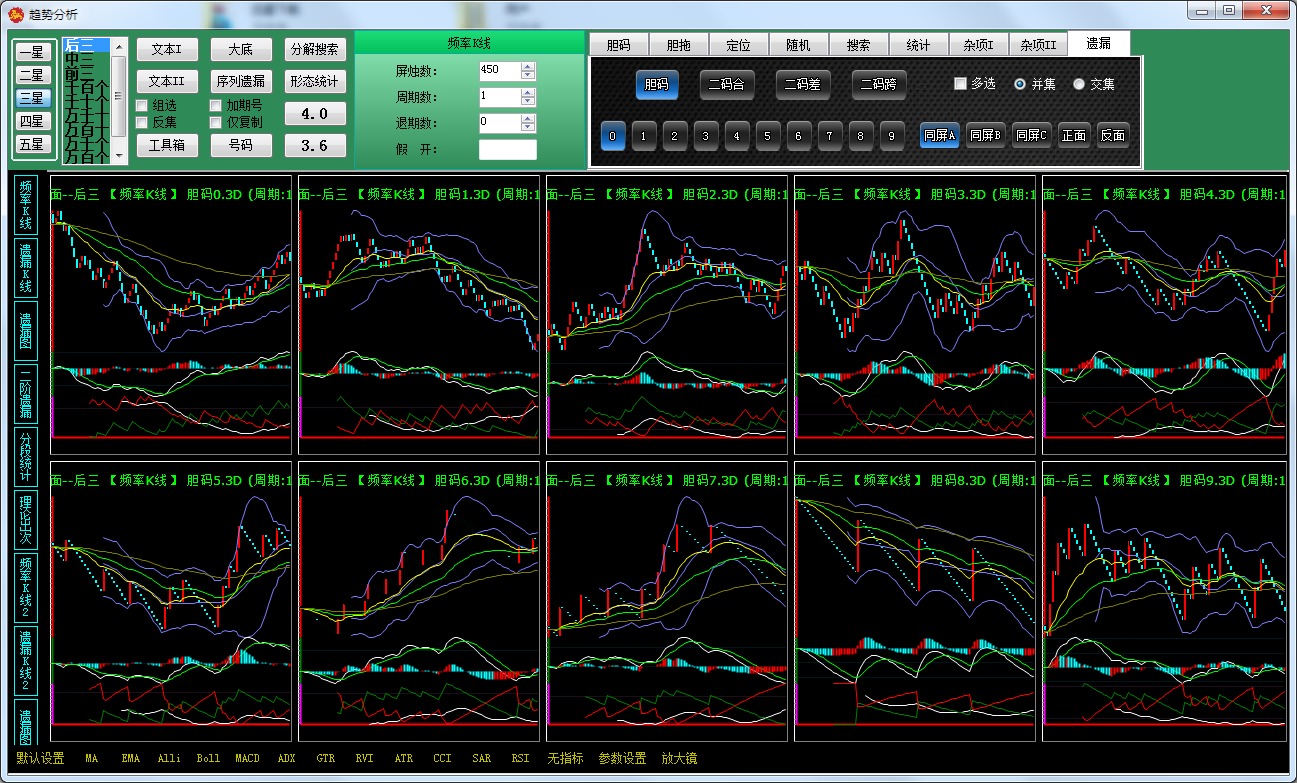Screen dimensions: 1297x783
Task: Click the number 5 digit button
Action: coord(767,136)
